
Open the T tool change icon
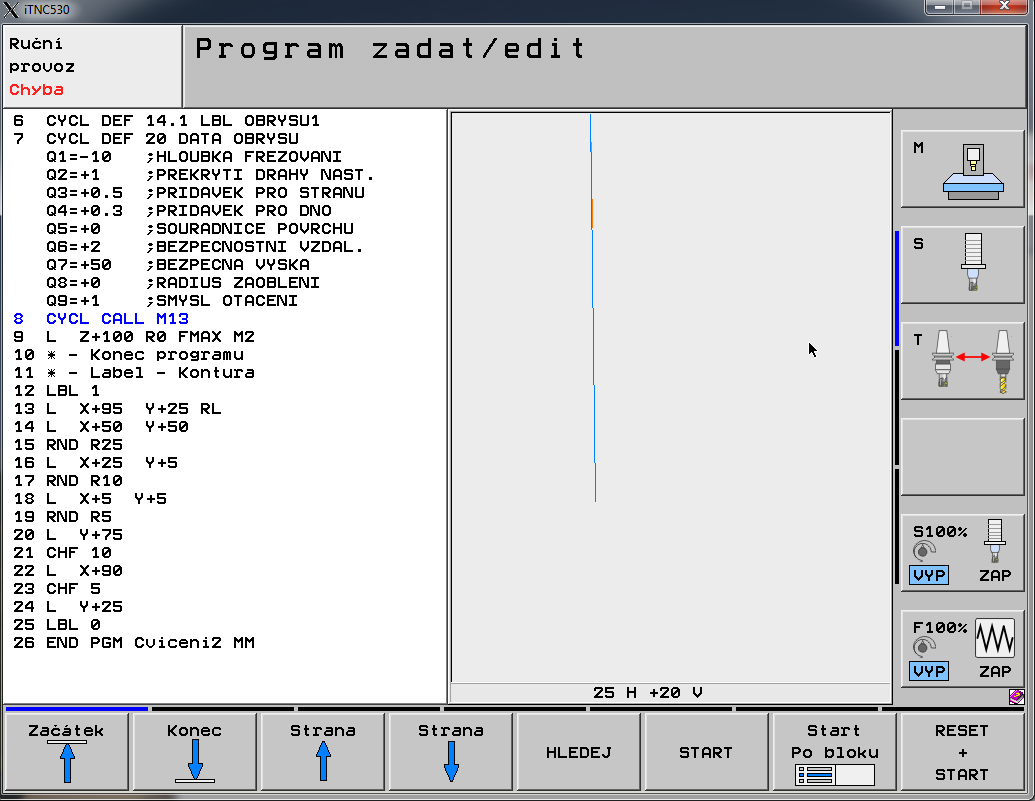pos(961,361)
